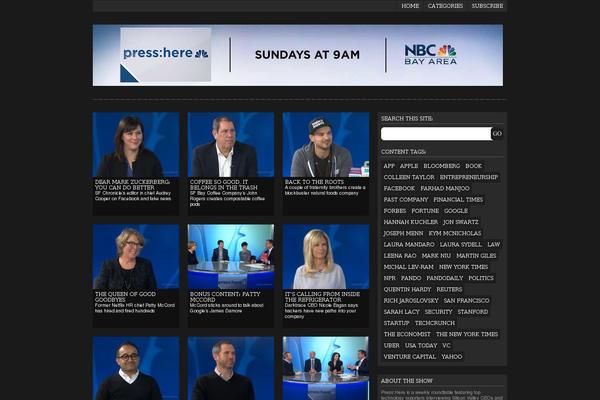
Task: Select the BLOOMBERG content tag
Action: pyautogui.click(x=442, y=166)
